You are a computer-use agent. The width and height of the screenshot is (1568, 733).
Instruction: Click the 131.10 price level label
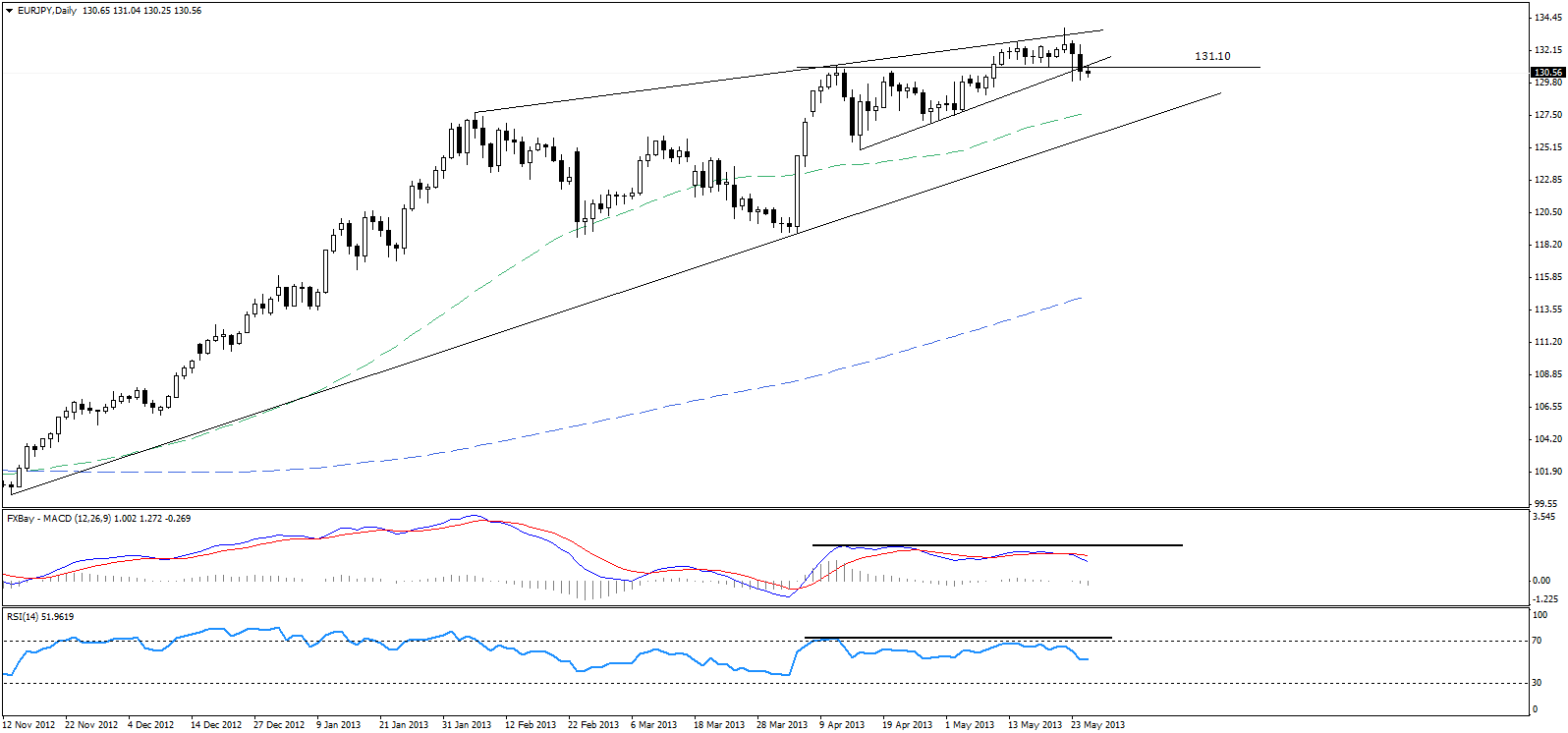tap(1212, 56)
